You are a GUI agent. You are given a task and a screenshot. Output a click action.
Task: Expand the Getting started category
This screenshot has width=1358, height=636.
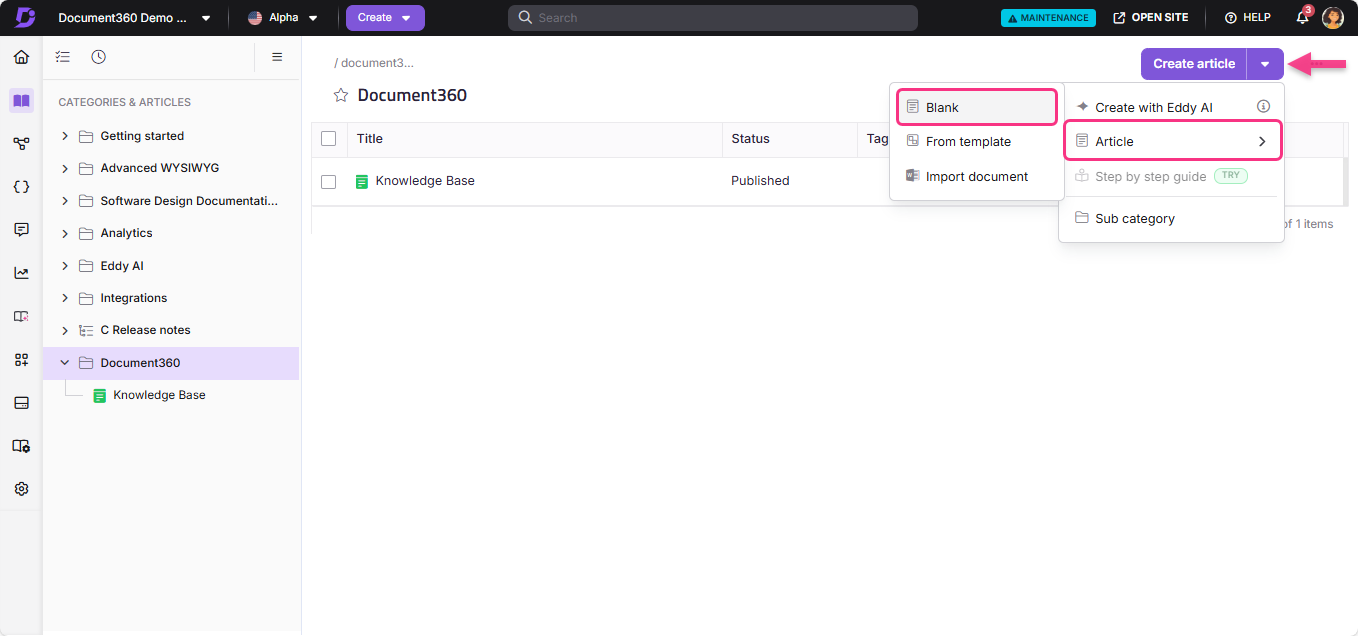click(64, 136)
